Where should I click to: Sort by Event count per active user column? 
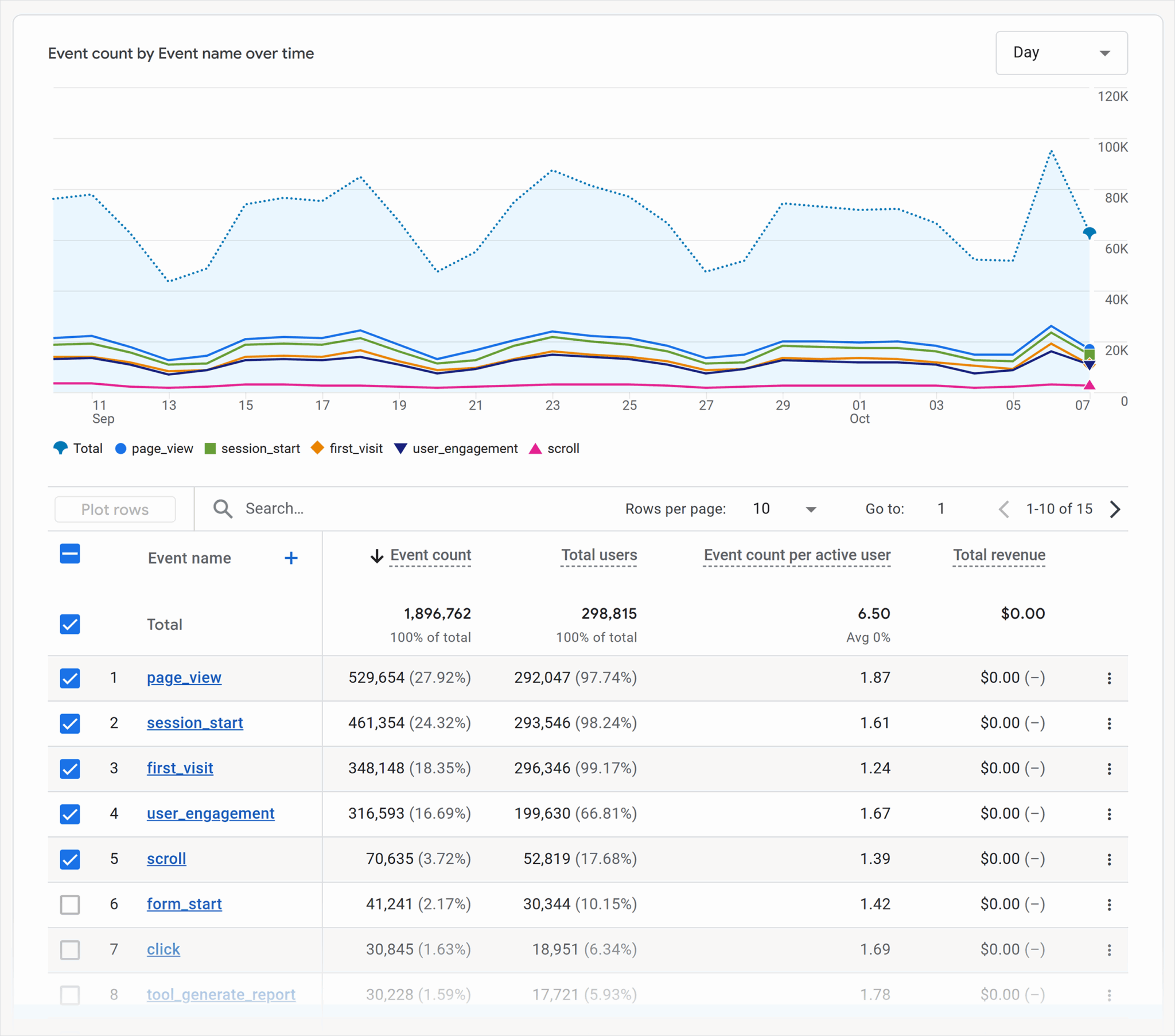pos(797,555)
